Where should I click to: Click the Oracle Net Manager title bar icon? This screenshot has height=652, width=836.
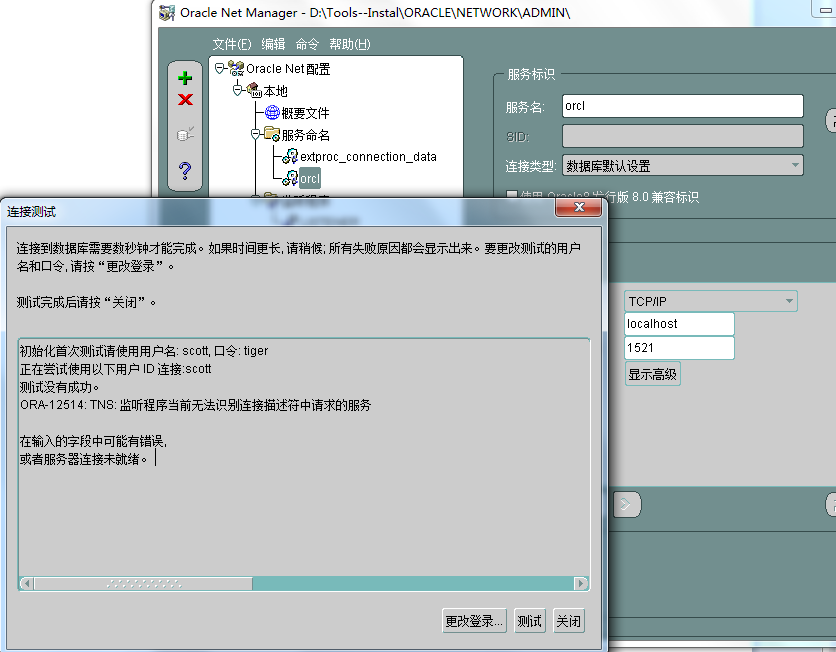tap(167, 13)
